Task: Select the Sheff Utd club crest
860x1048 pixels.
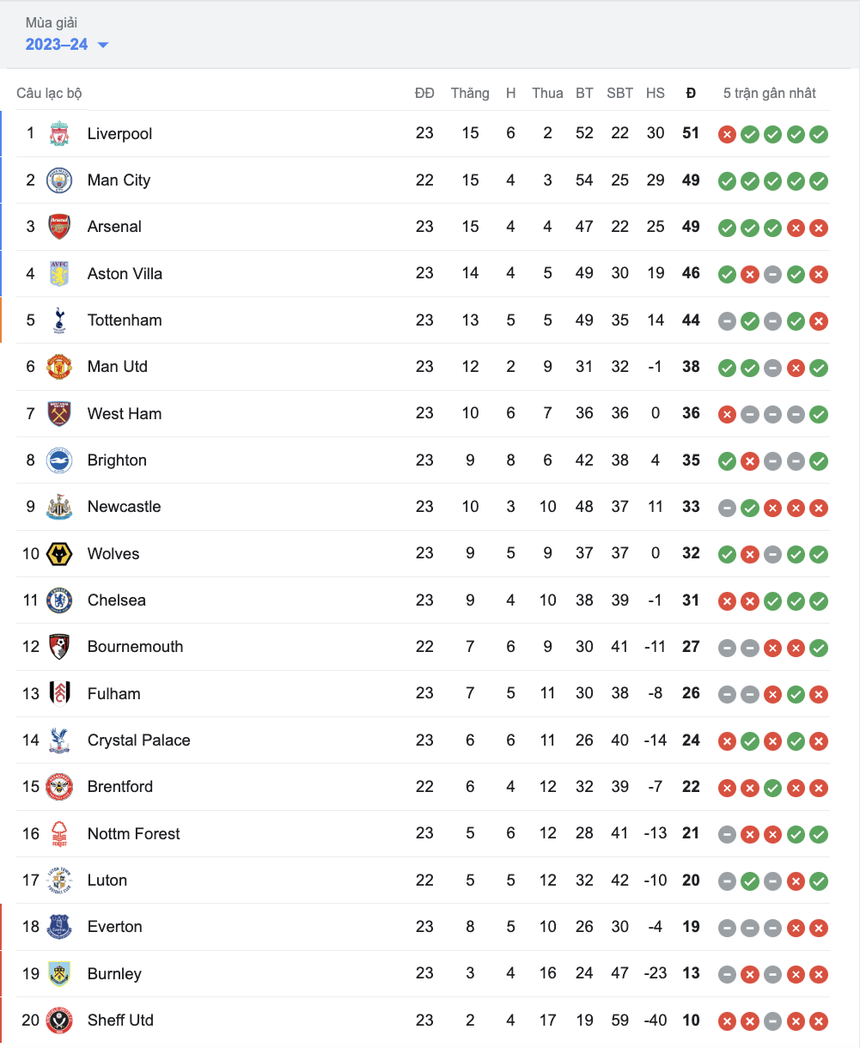Action: (x=59, y=1020)
